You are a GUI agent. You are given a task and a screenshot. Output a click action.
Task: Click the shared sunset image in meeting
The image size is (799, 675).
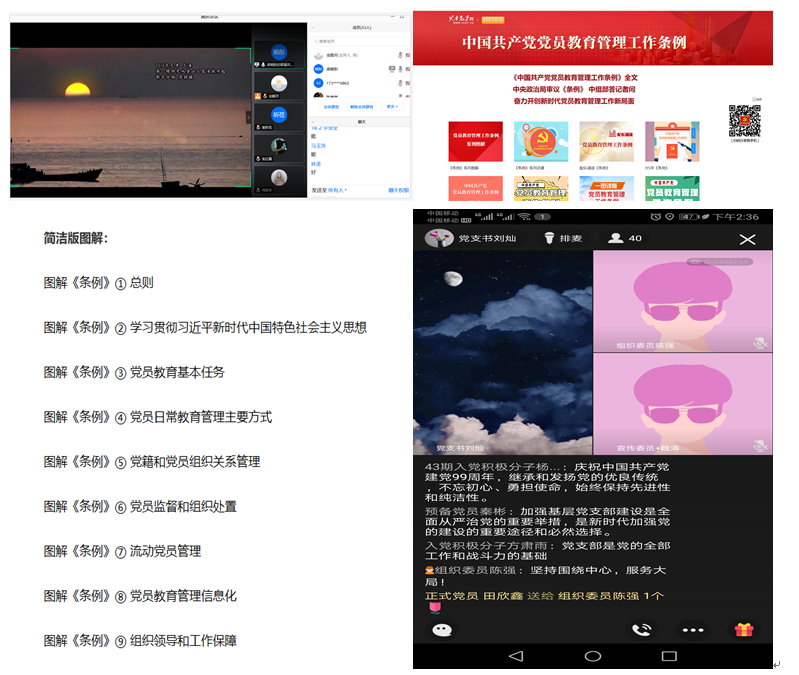click(x=130, y=117)
